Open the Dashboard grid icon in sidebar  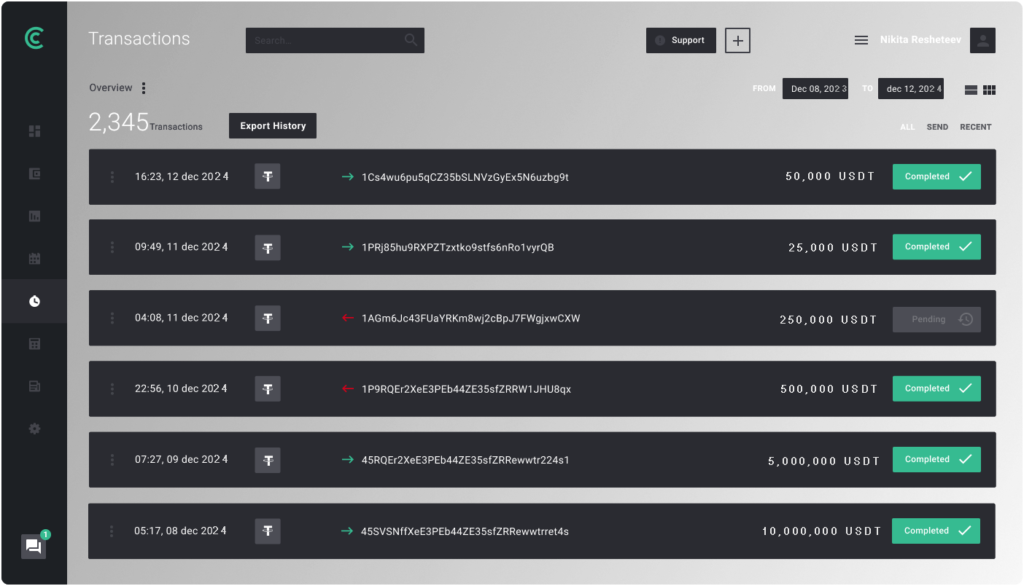click(34, 130)
